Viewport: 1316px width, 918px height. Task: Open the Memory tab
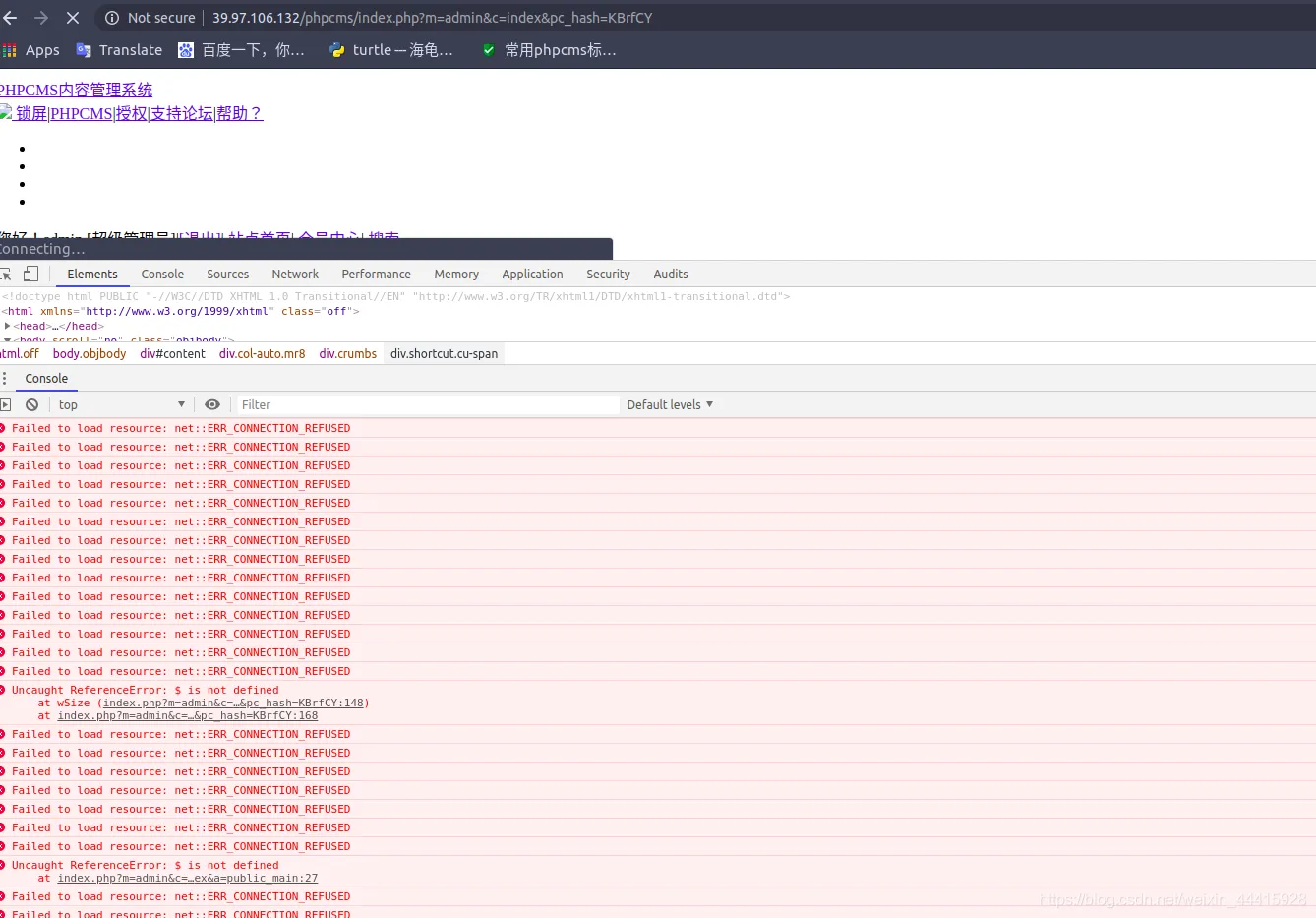pyautogui.click(x=456, y=275)
